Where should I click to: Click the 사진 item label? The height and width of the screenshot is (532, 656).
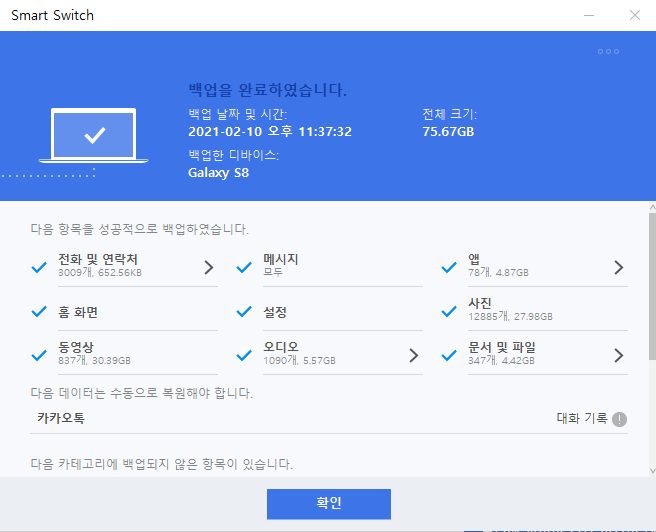click(x=479, y=303)
